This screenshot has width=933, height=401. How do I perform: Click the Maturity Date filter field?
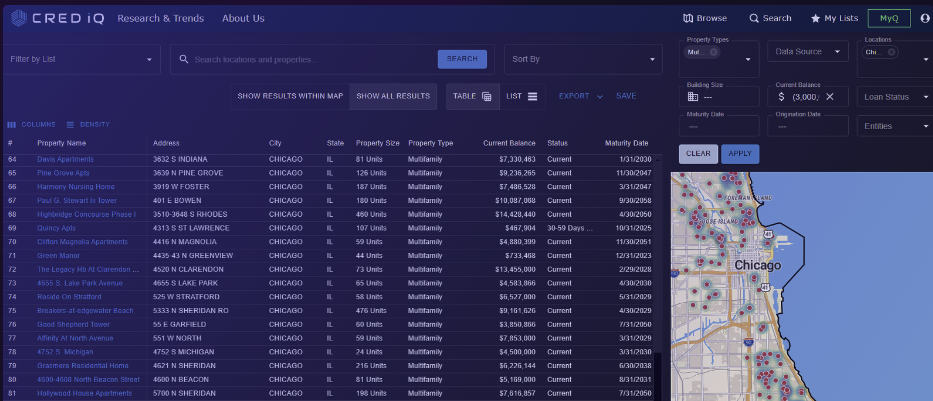(x=719, y=126)
